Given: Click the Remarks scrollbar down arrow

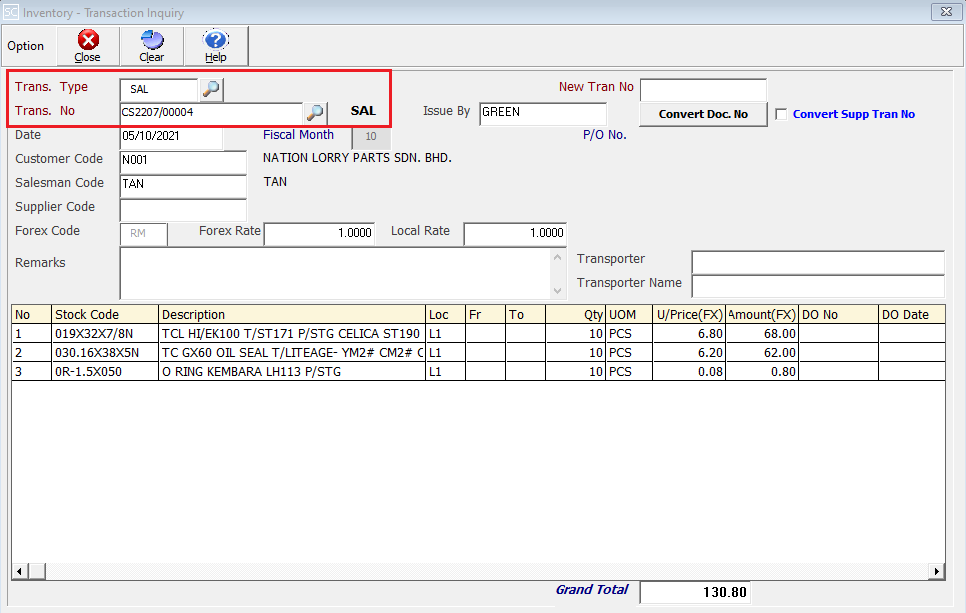Looking at the screenshot, I should [x=558, y=290].
